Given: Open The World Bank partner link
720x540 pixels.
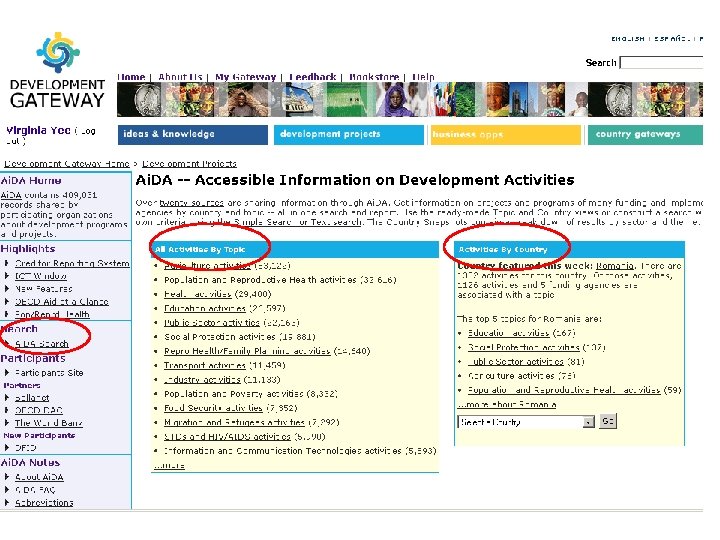Looking at the screenshot, I should click(x=49, y=423).
